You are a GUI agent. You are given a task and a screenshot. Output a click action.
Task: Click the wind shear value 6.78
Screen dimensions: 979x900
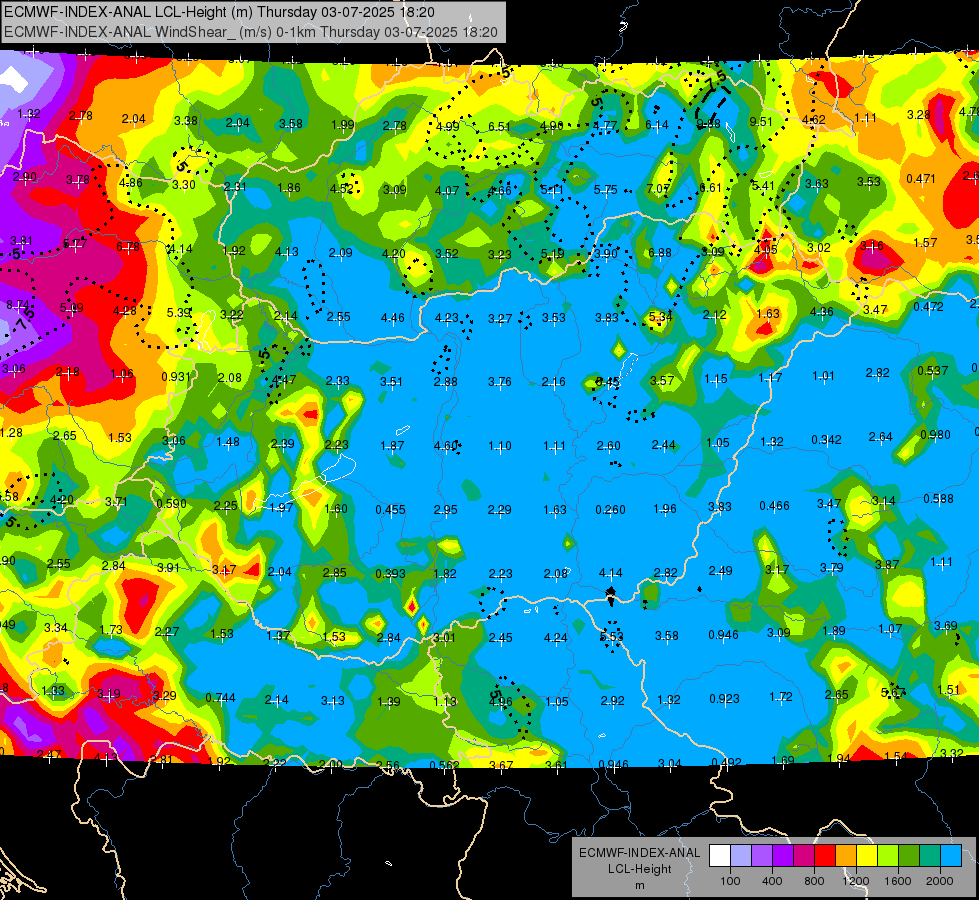coord(128,247)
